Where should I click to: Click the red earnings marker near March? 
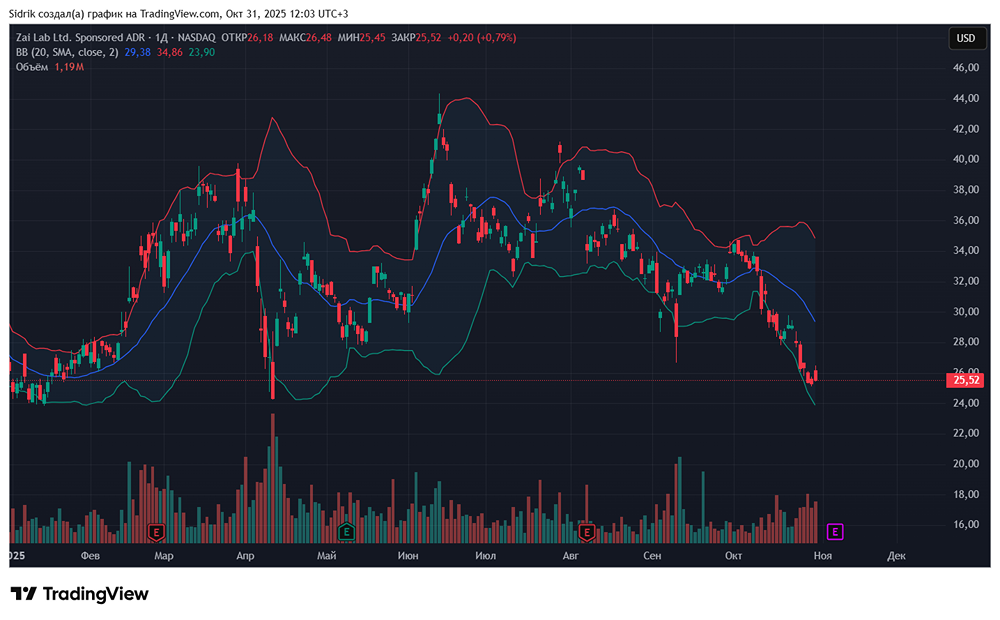156,531
